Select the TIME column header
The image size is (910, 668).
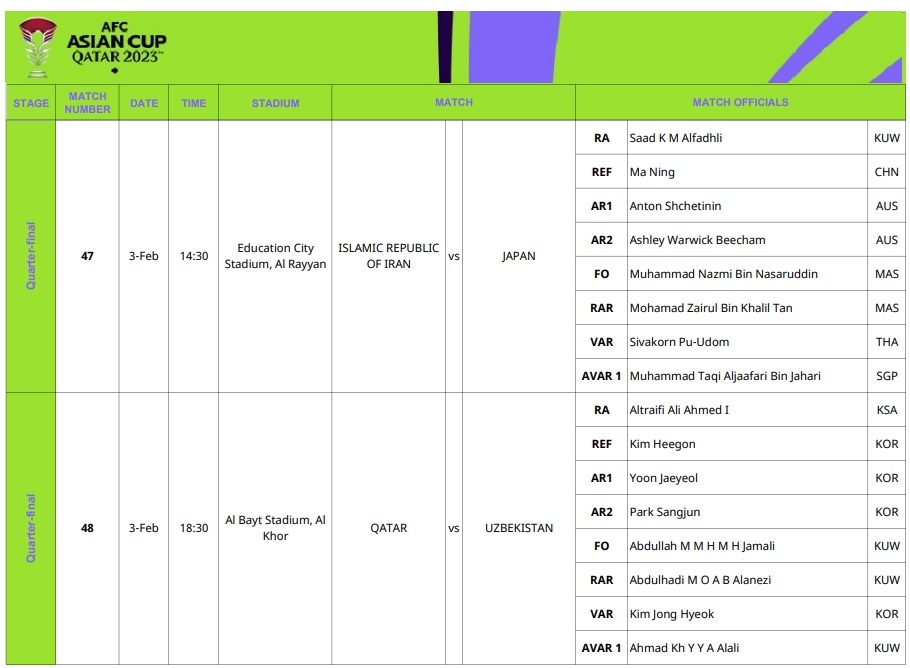(x=194, y=103)
